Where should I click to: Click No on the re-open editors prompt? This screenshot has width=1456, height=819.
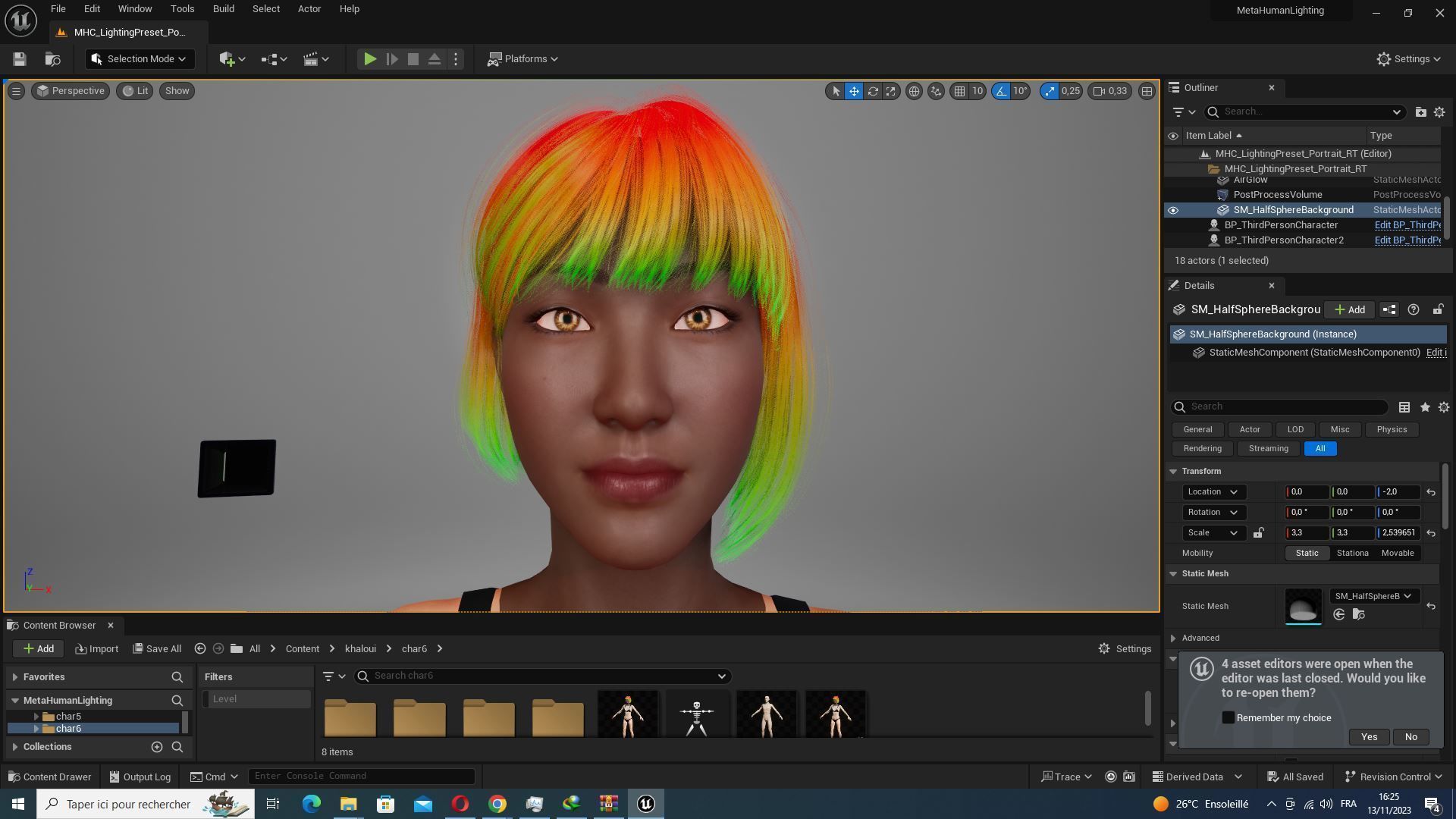[1410, 737]
